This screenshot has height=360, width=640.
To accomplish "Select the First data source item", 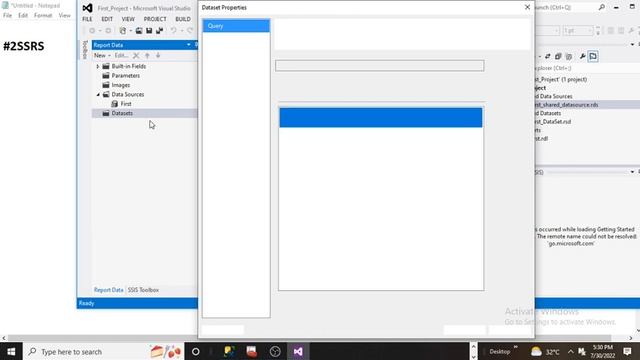I will [x=126, y=104].
